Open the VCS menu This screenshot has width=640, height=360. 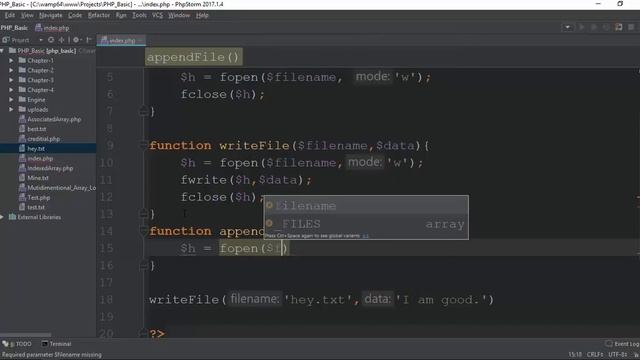pyautogui.click(x=157, y=15)
